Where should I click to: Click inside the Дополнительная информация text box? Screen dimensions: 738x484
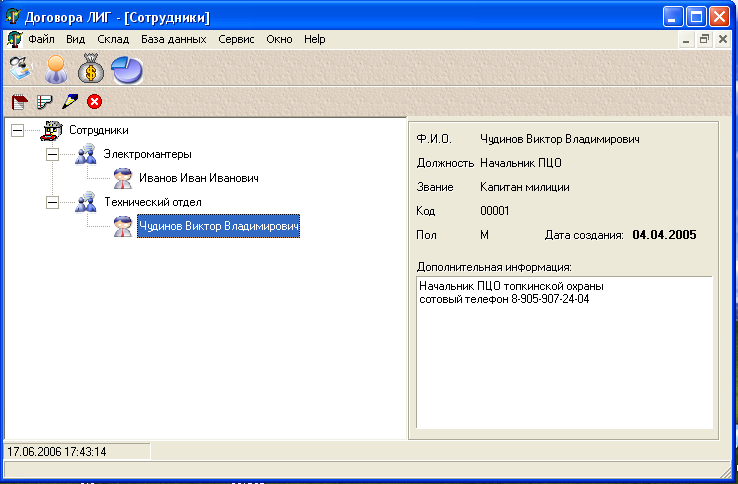[x=564, y=352]
